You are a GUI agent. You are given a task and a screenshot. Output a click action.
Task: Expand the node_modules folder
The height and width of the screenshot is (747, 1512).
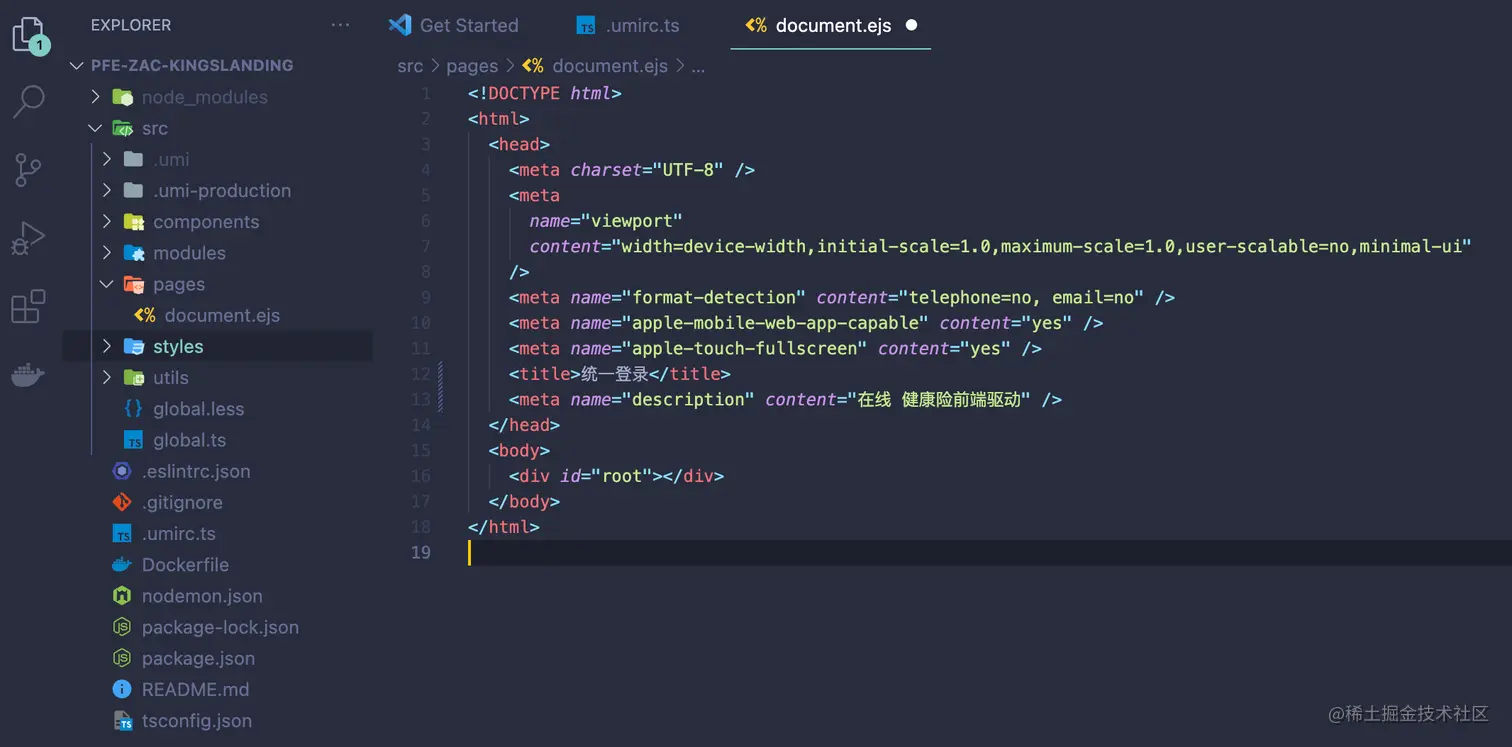(96, 97)
